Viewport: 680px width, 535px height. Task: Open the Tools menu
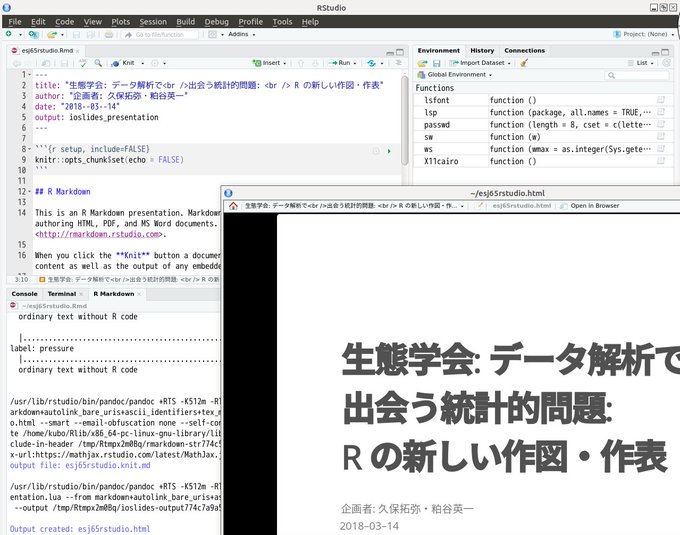tap(282, 22)
